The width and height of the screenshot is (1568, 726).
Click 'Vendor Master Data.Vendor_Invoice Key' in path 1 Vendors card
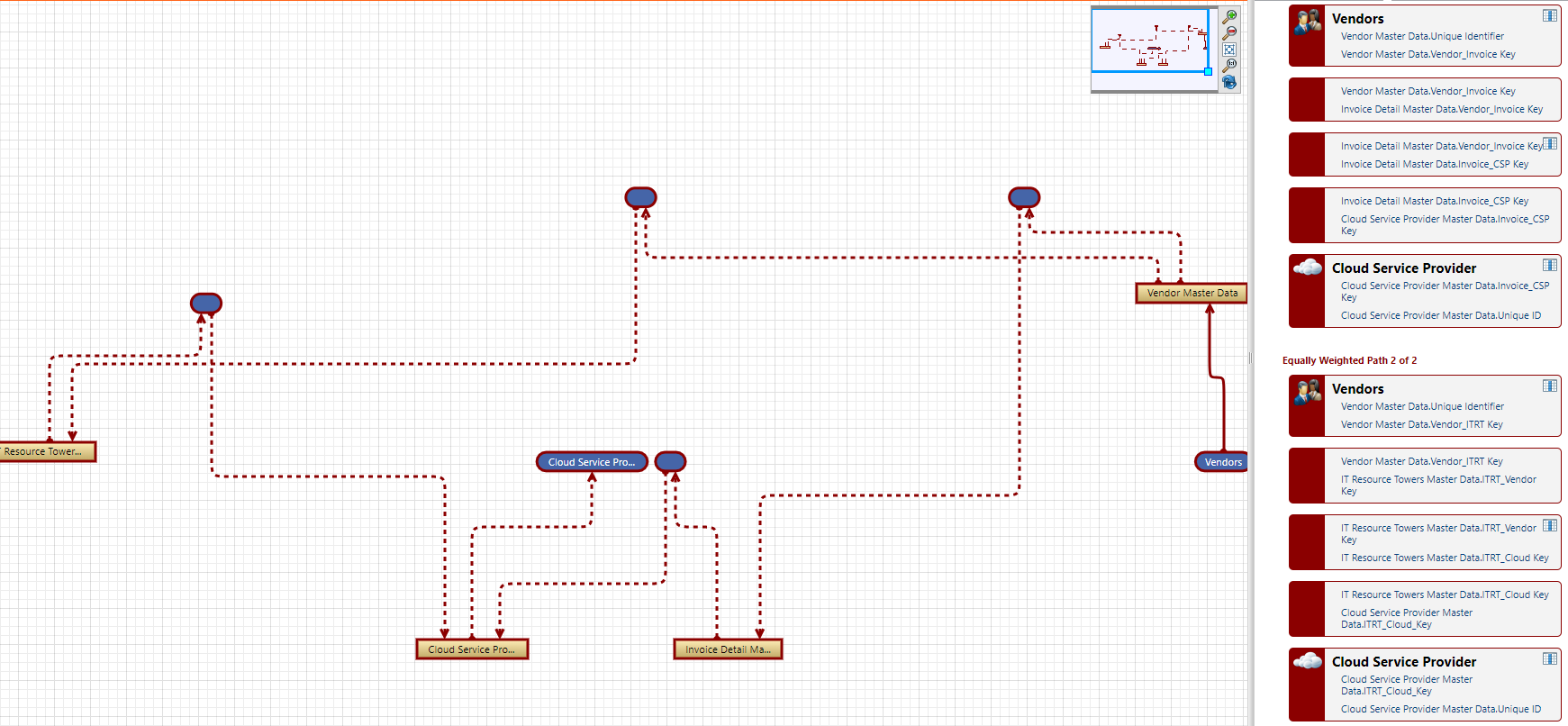(x=1428, y=55)
